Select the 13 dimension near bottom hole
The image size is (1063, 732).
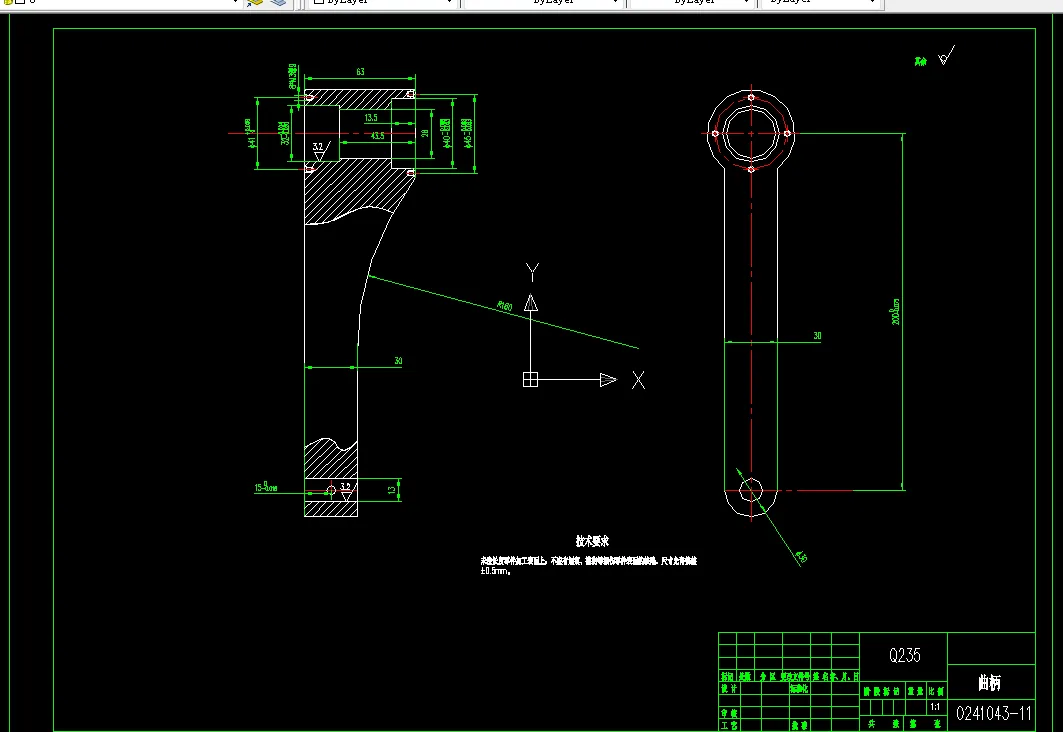point(391,490)
